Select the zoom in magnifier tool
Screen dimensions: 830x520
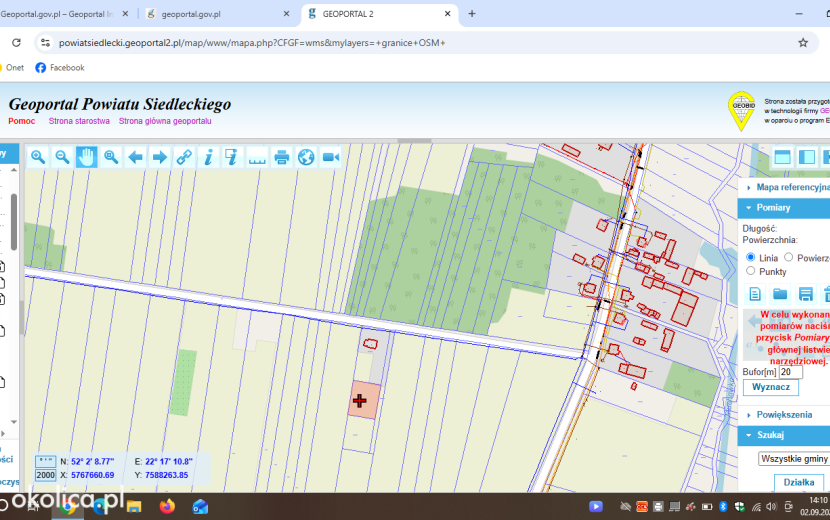[x=38, y=157]
